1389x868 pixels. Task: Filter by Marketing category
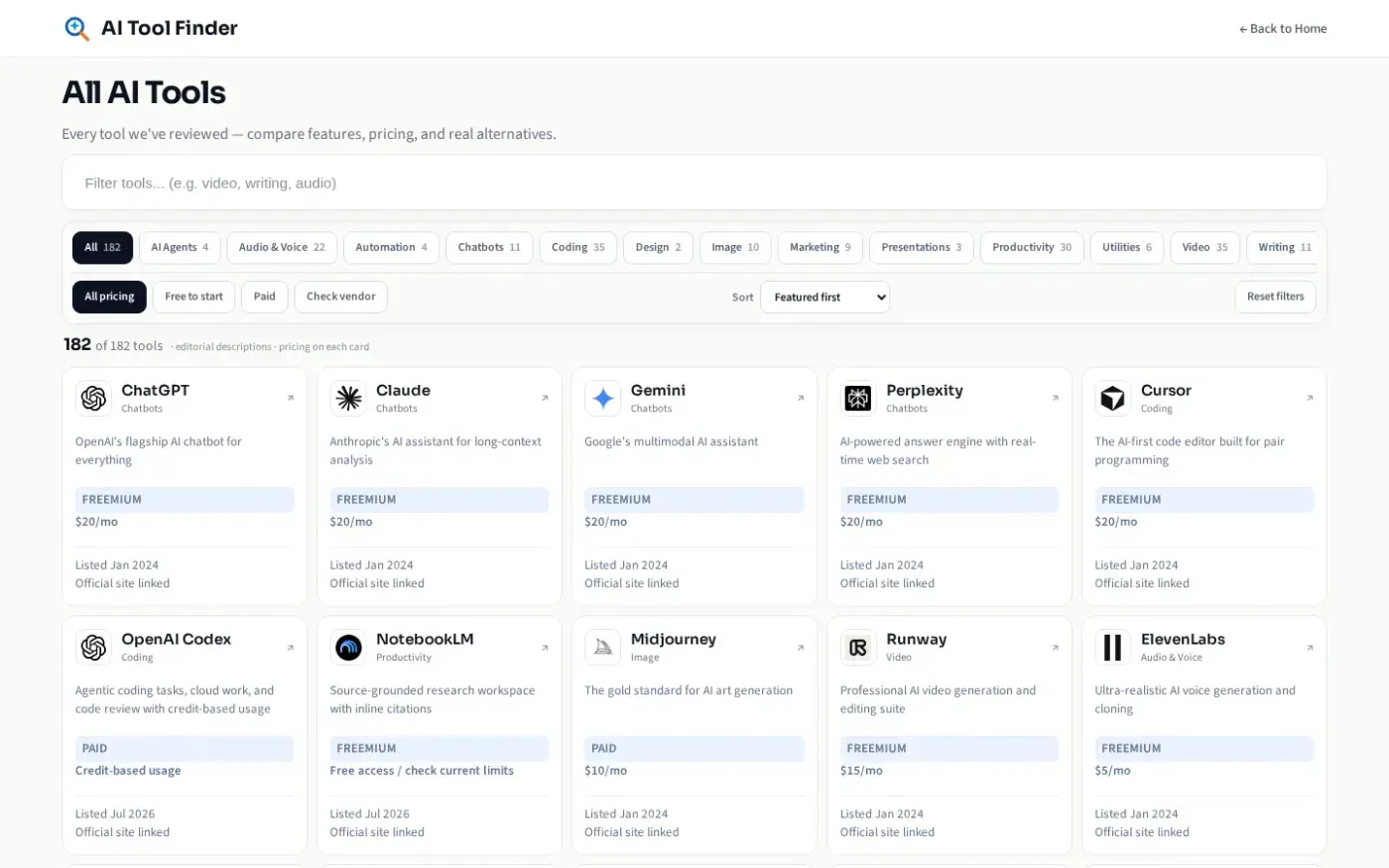pos(821,247)
